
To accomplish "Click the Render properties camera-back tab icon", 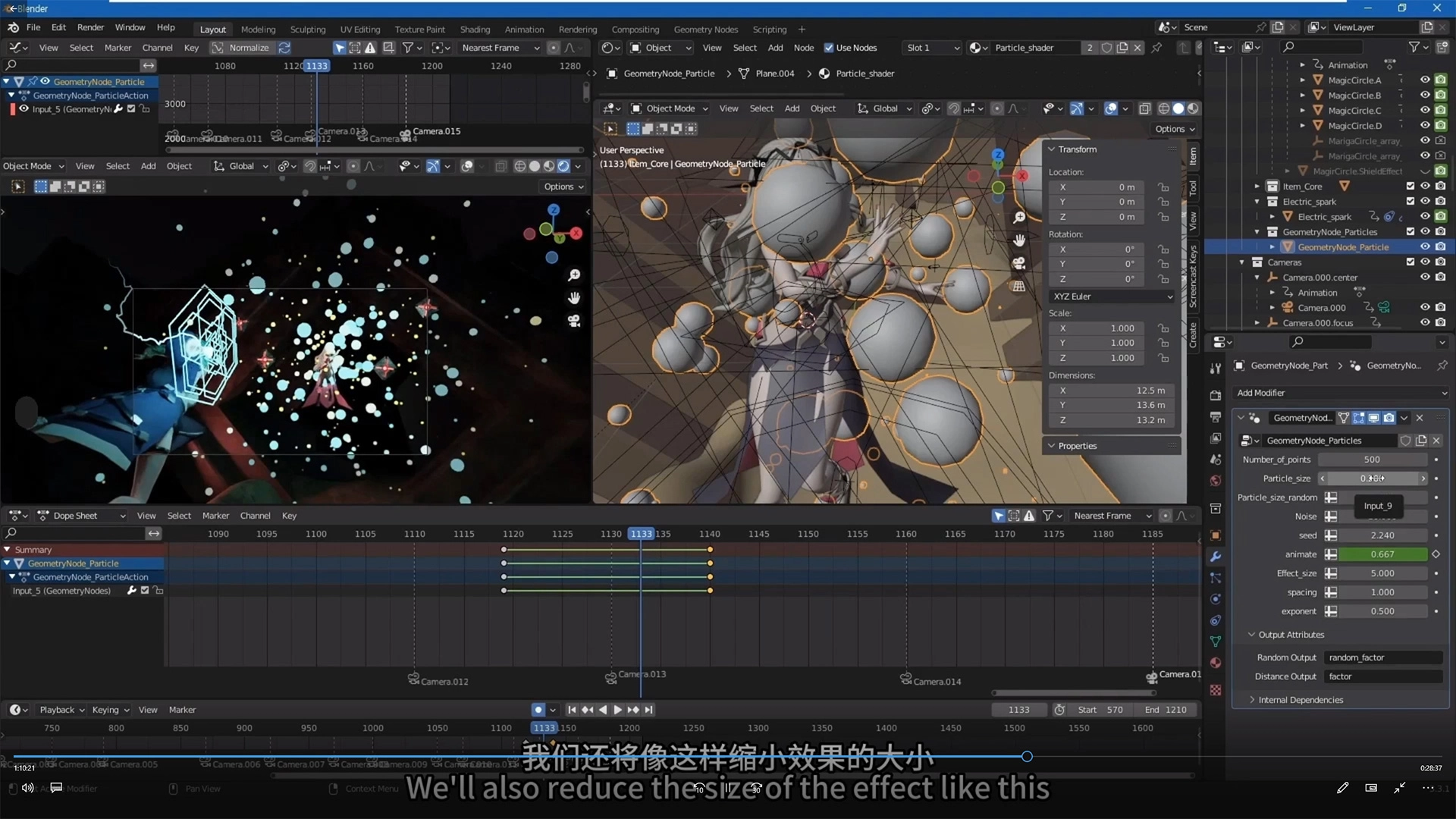I will coord(1216,396).
